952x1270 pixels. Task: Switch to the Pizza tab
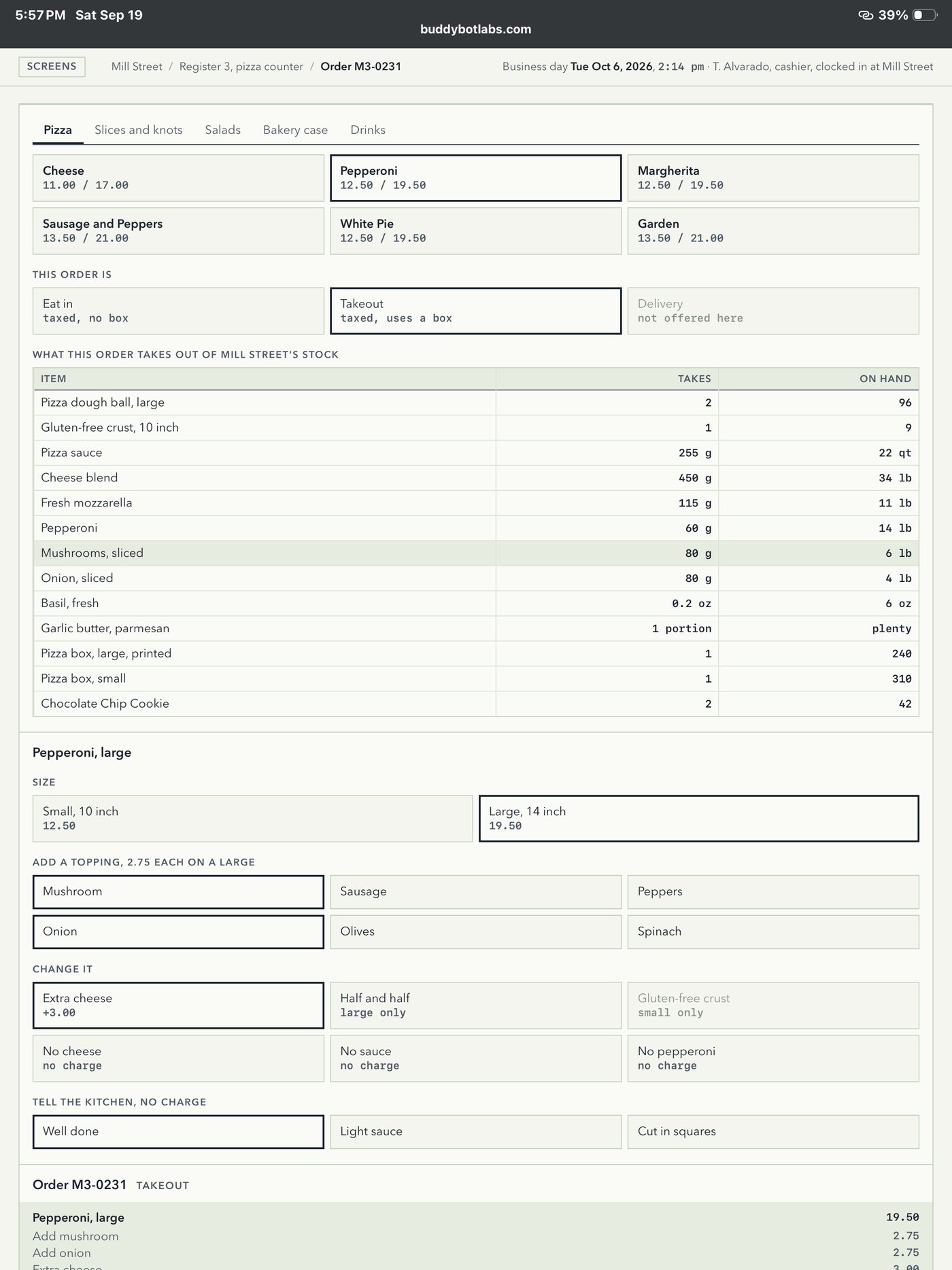pyautogui.click(x=58, y=130)
